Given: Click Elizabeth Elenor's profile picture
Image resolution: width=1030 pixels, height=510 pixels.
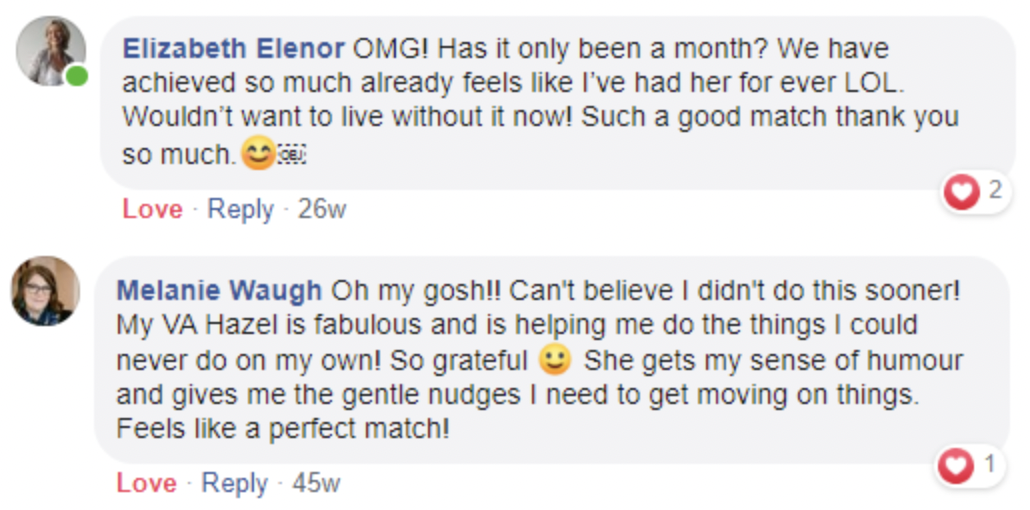Looking at the screenshot, I should coord(51,50).
